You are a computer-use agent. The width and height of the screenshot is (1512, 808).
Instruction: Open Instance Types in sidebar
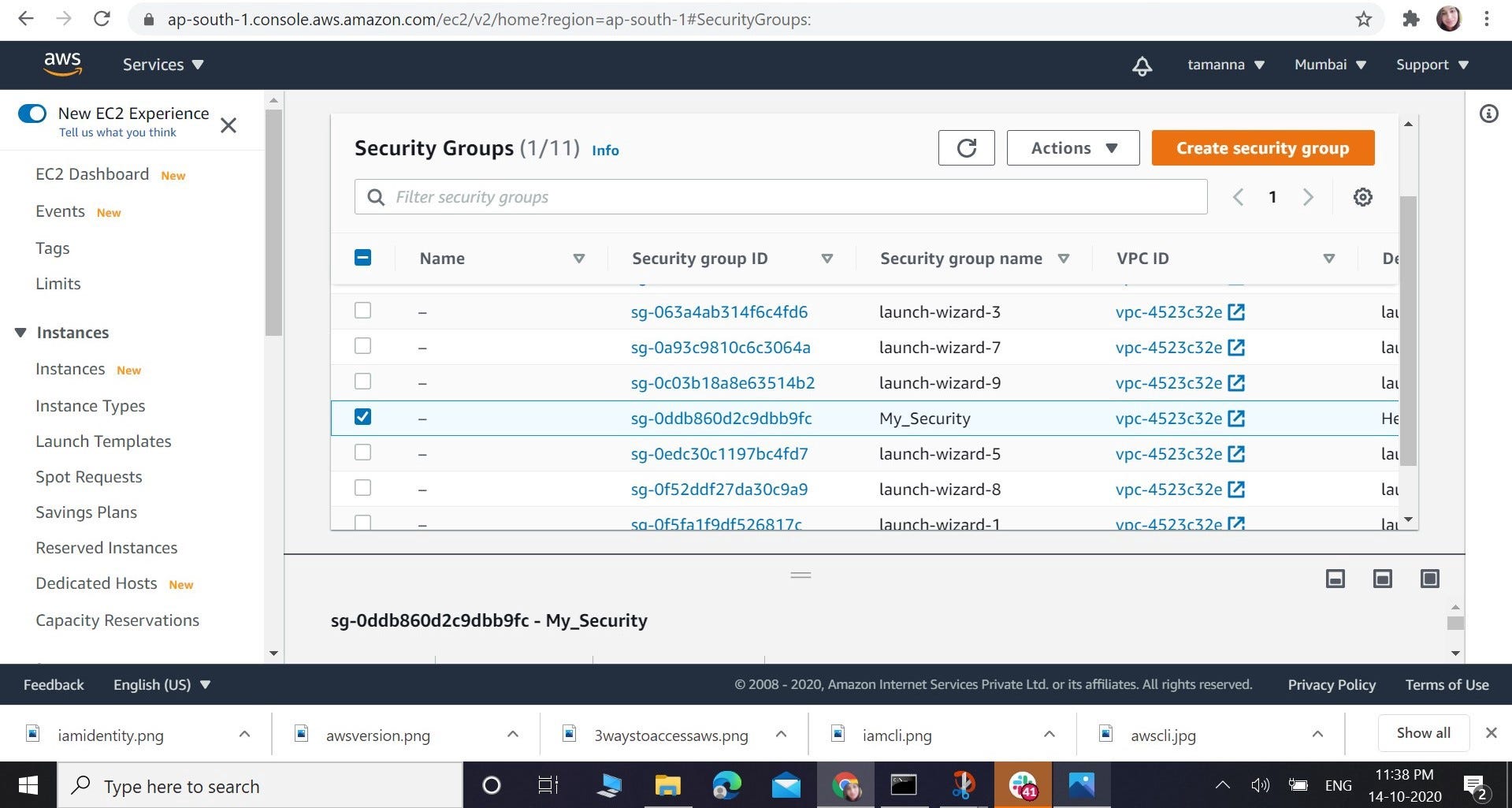pyautogui.click(x=91, y=406)
